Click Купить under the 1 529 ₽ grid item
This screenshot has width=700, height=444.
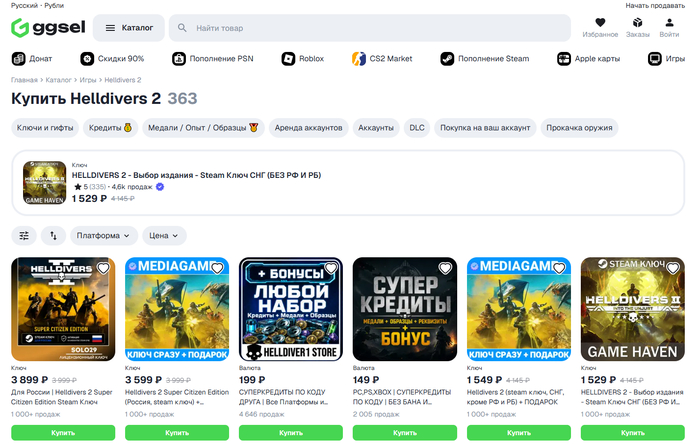[x=633, y=433]
